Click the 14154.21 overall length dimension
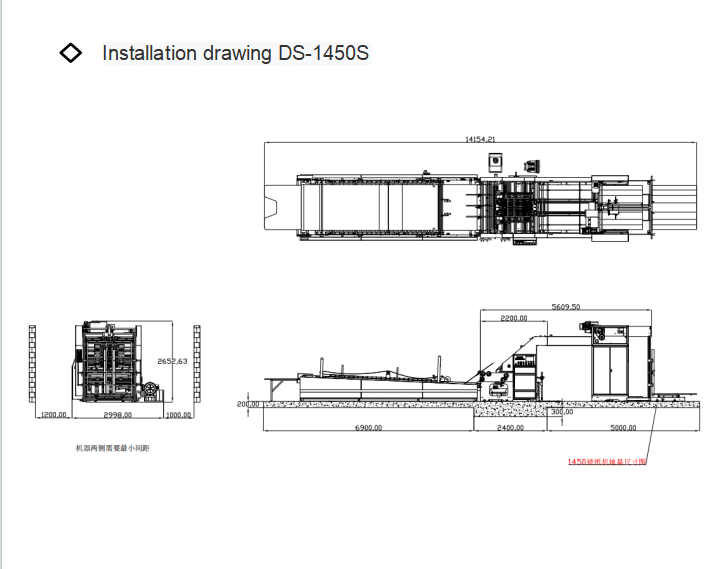The height and width of the screenshot is (569, 718). click(x=481, y=141)
